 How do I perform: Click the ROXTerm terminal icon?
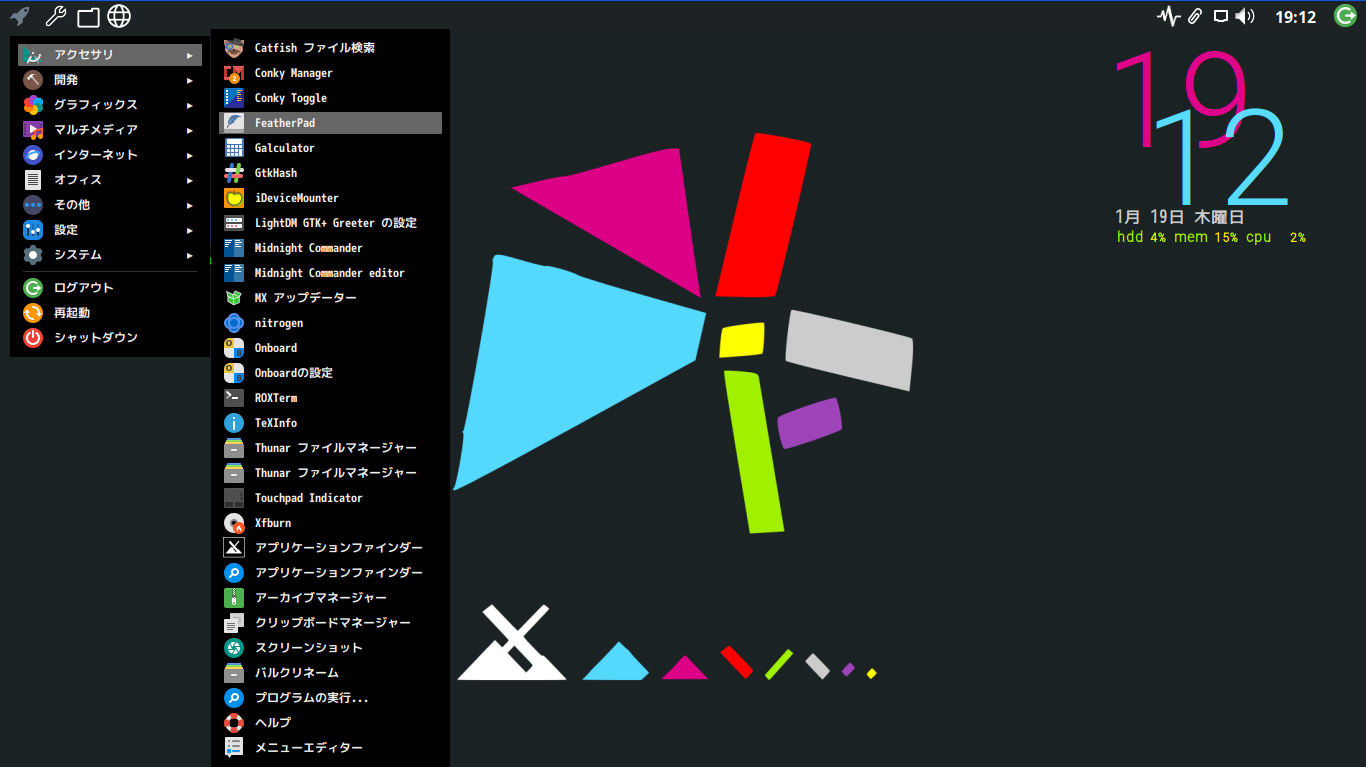[x=234, y=398]
